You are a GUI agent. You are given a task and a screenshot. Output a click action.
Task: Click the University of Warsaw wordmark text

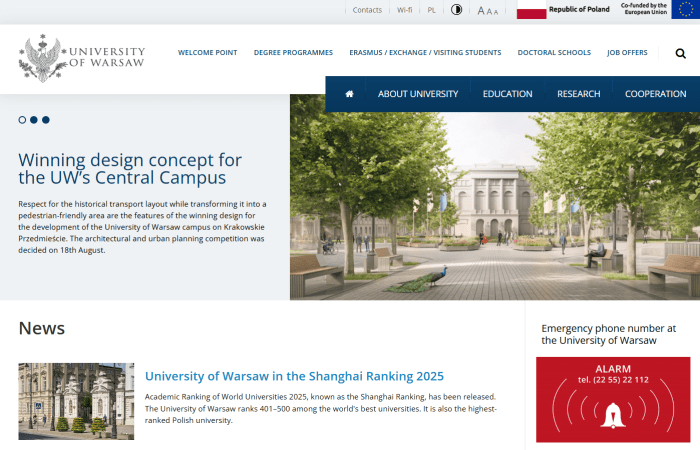pyautogui.click(x=107, y=57)
